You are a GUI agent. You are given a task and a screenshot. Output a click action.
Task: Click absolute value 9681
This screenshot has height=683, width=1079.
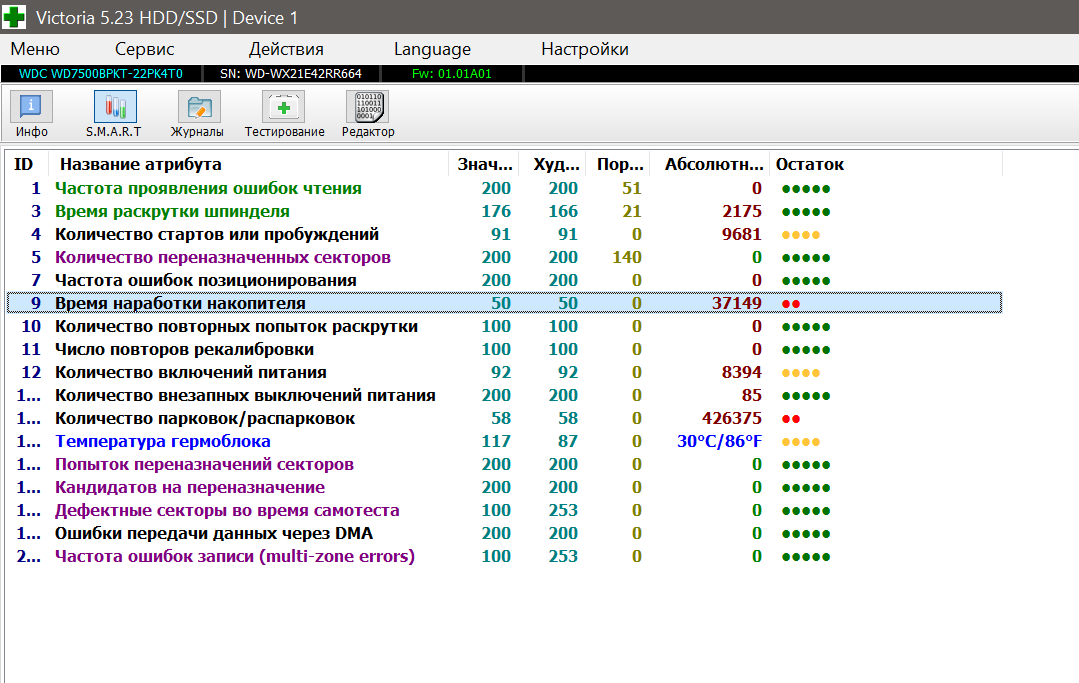pos(741,235)
